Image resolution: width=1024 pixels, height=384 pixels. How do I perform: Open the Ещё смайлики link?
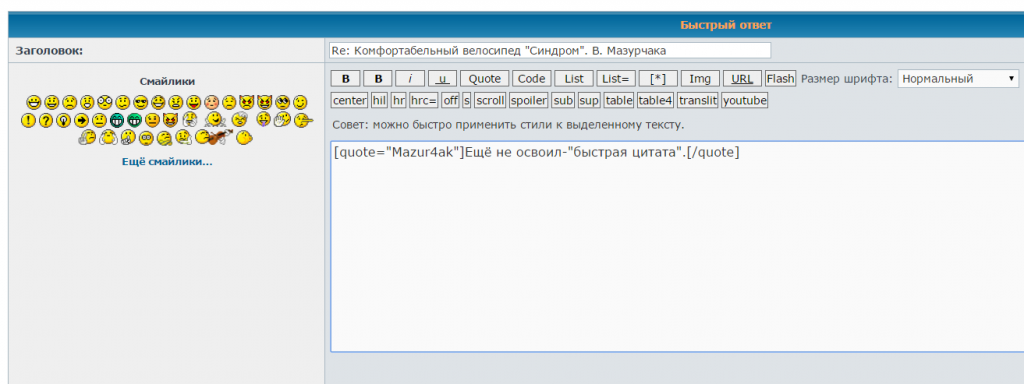pyautogui.click(x=167, y=161)
